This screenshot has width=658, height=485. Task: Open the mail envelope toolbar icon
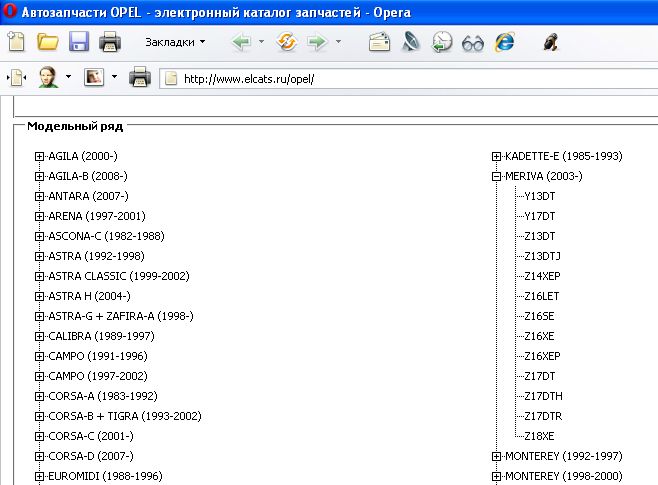coord(379,42)
